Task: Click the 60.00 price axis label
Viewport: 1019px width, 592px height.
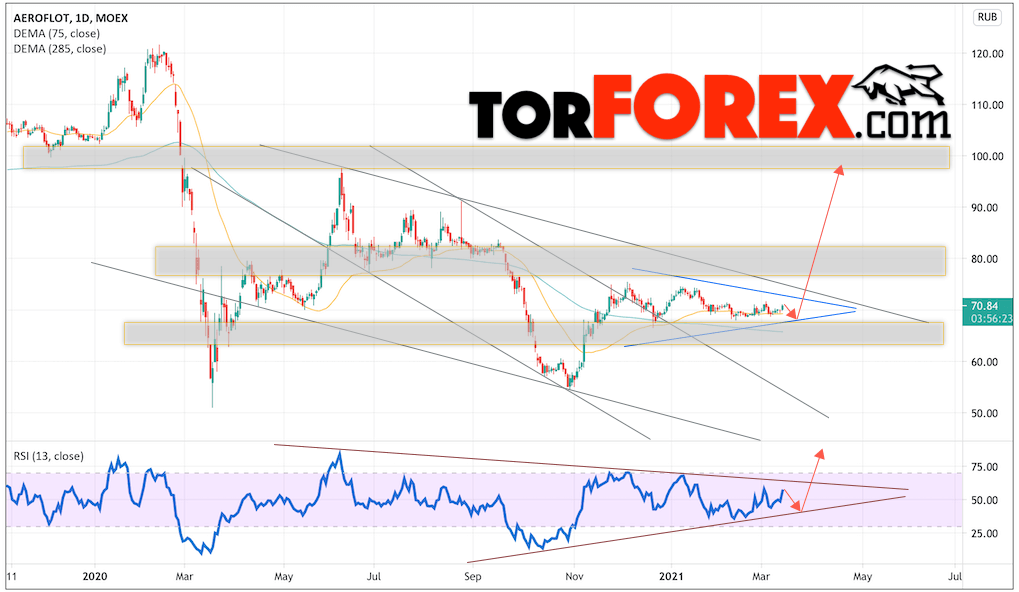Action: (x=987, y=362)
